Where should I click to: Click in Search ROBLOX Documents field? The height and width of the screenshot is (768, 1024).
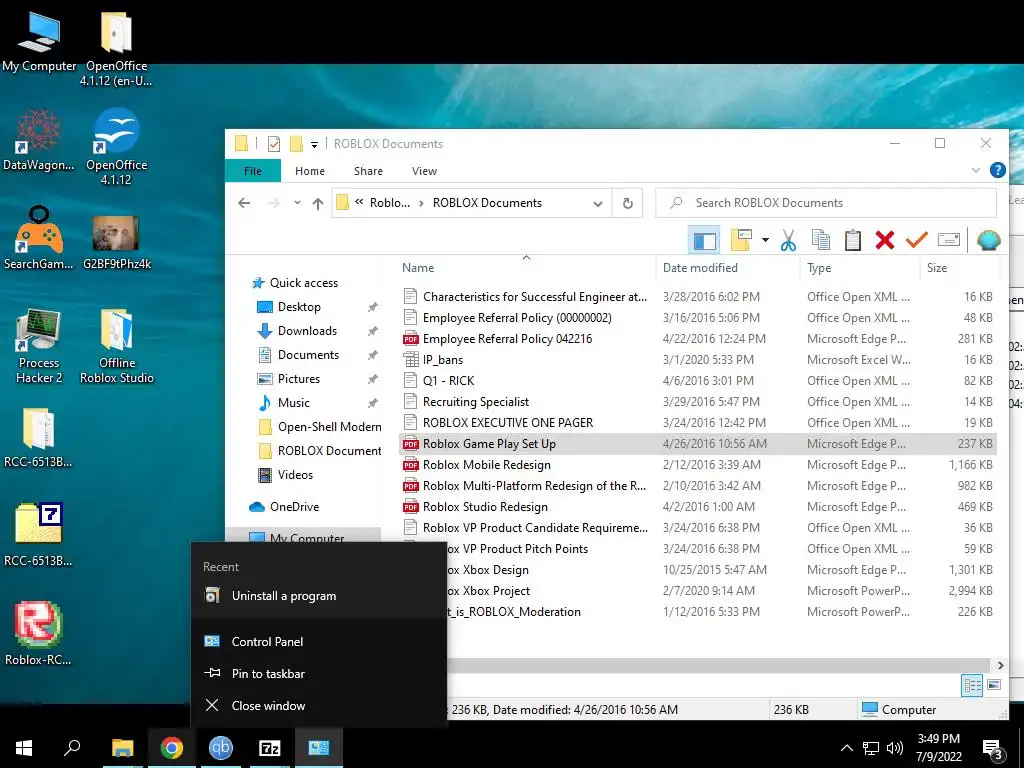(x=826, y=203)
